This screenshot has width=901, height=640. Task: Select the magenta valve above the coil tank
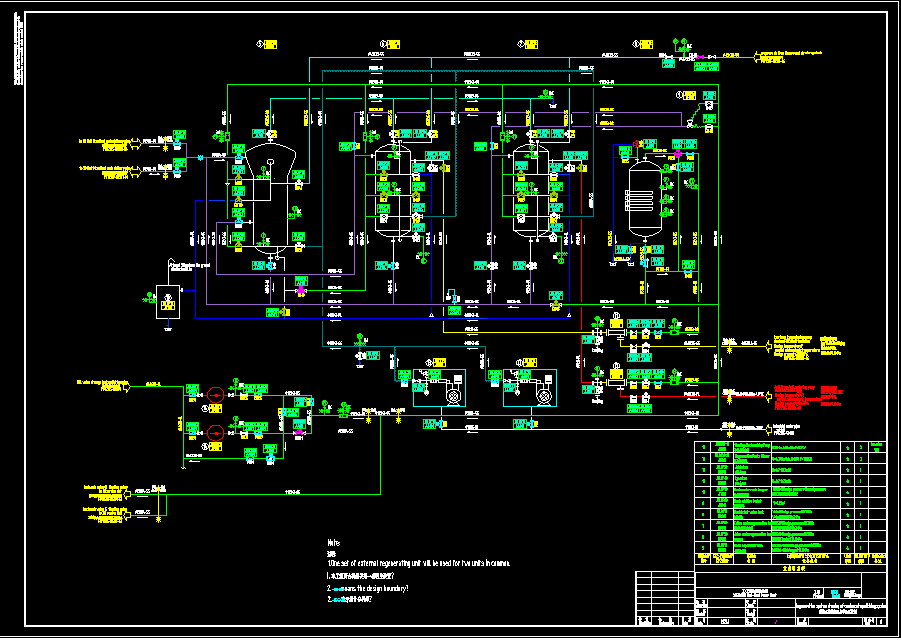pyautogui.click(x=678, y=154)
